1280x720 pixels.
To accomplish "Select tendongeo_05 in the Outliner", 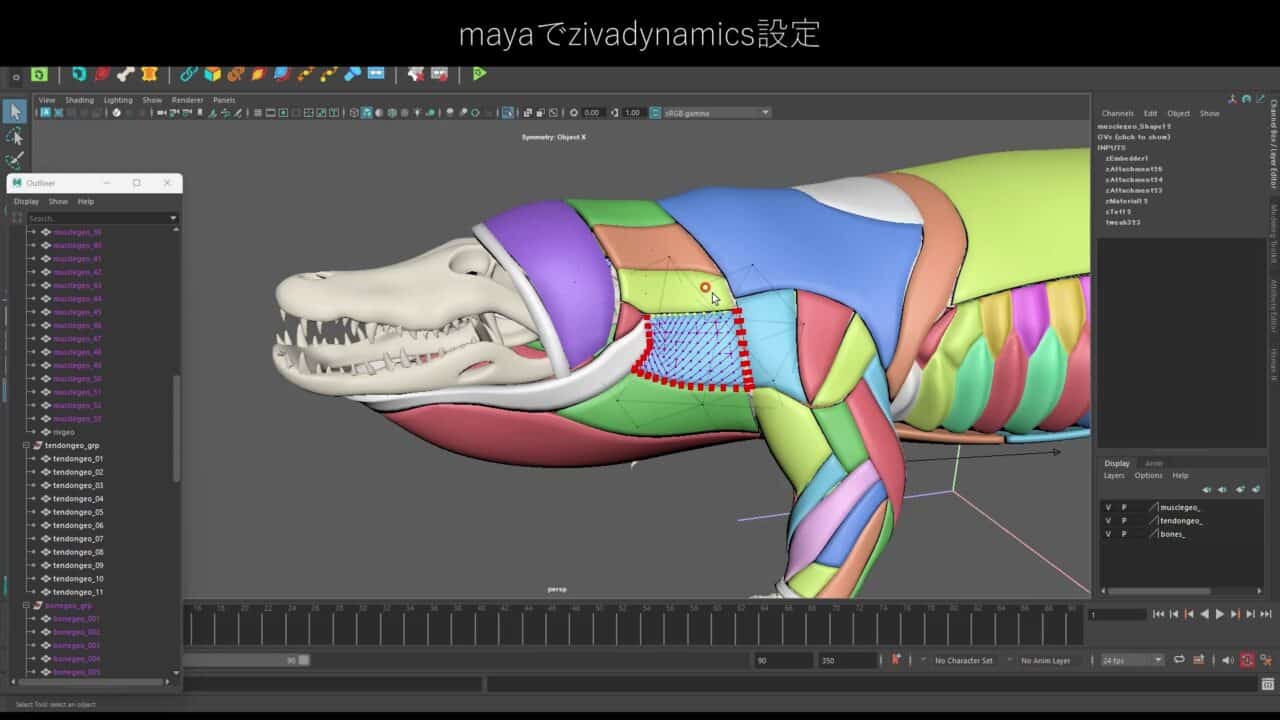I will 78,512.
